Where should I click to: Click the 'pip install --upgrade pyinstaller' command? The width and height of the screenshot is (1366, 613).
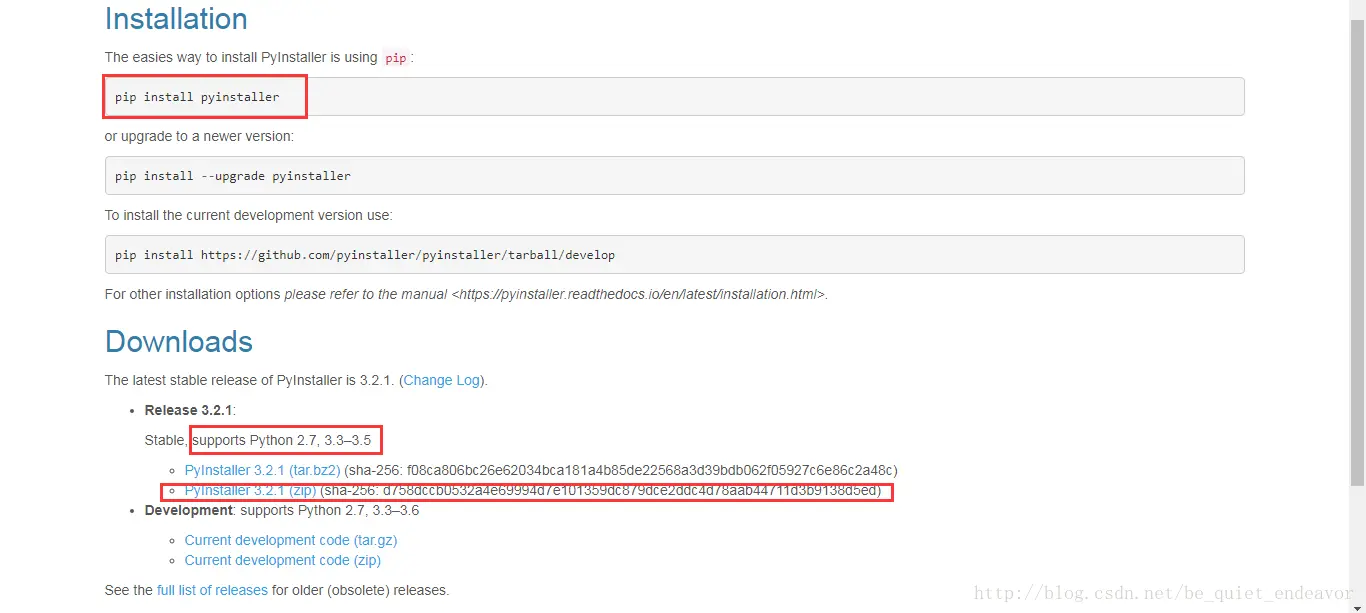click(x=233, y=176)
